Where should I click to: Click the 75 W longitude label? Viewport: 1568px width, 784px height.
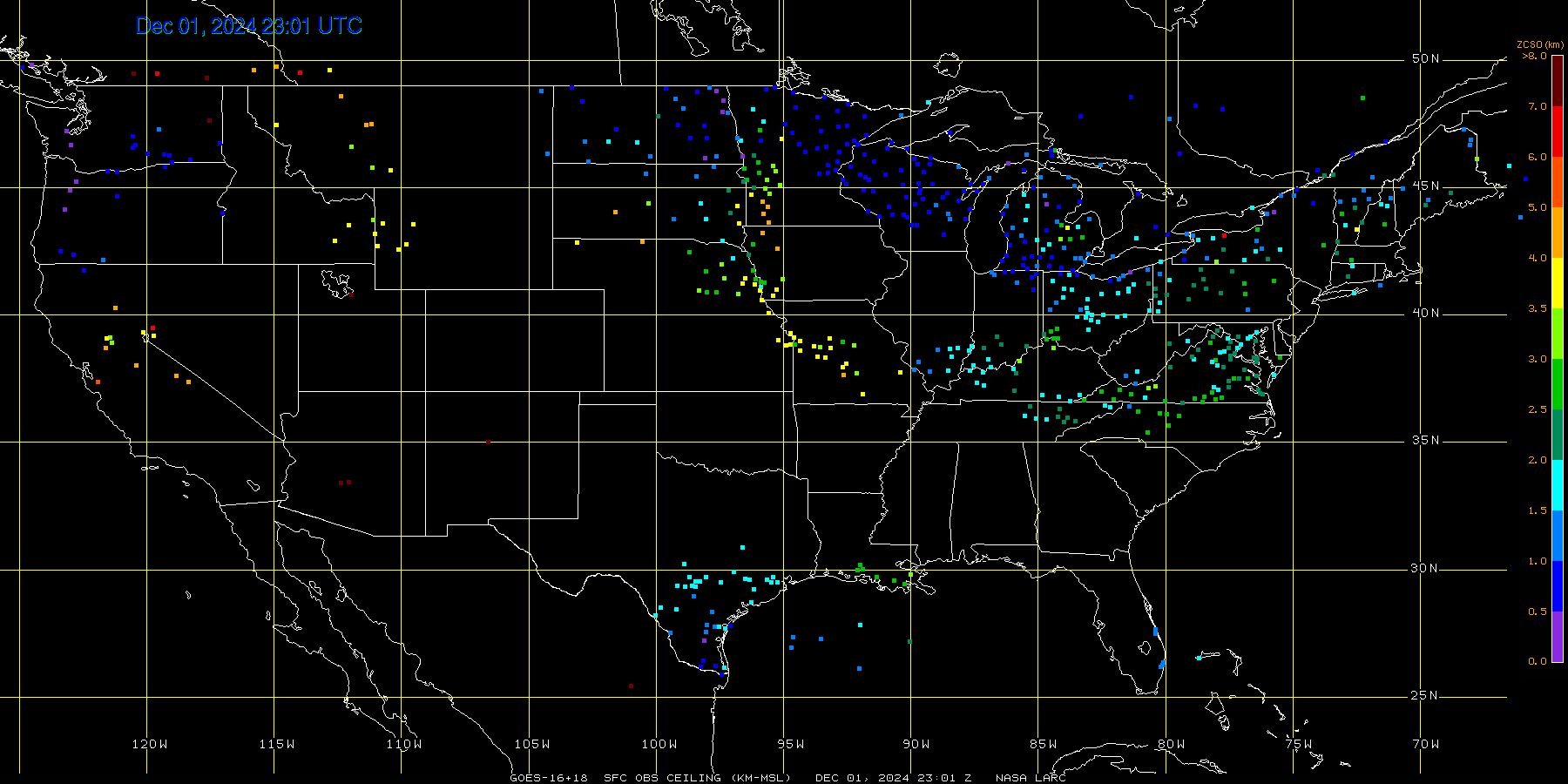tap(1298, 744)
